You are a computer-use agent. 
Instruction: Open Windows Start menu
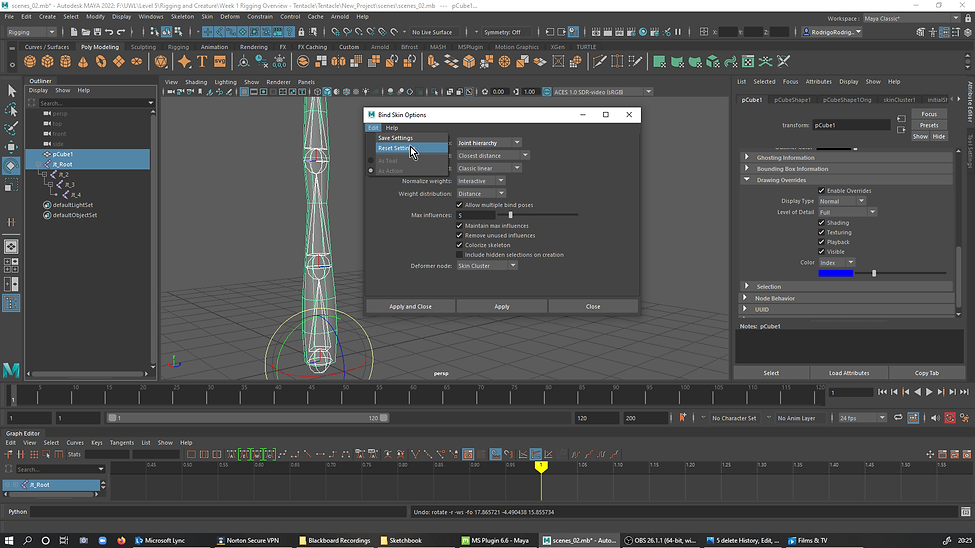[x=9, y=541]
